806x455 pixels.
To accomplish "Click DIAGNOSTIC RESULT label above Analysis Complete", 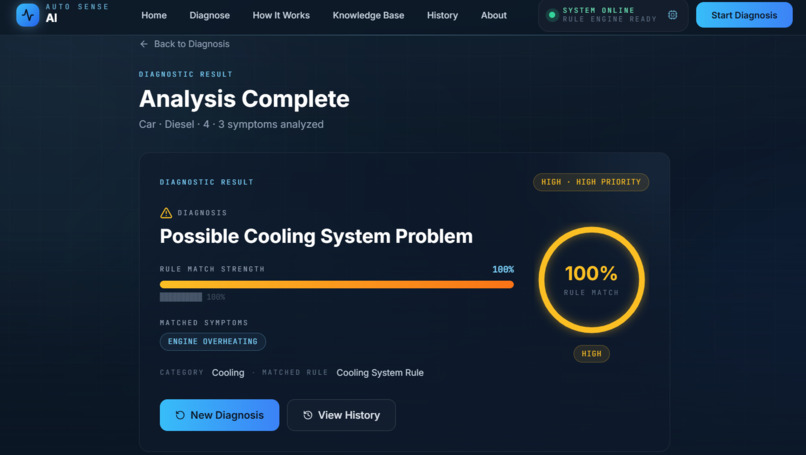I will pyautogui.click(x=186, y=74).
